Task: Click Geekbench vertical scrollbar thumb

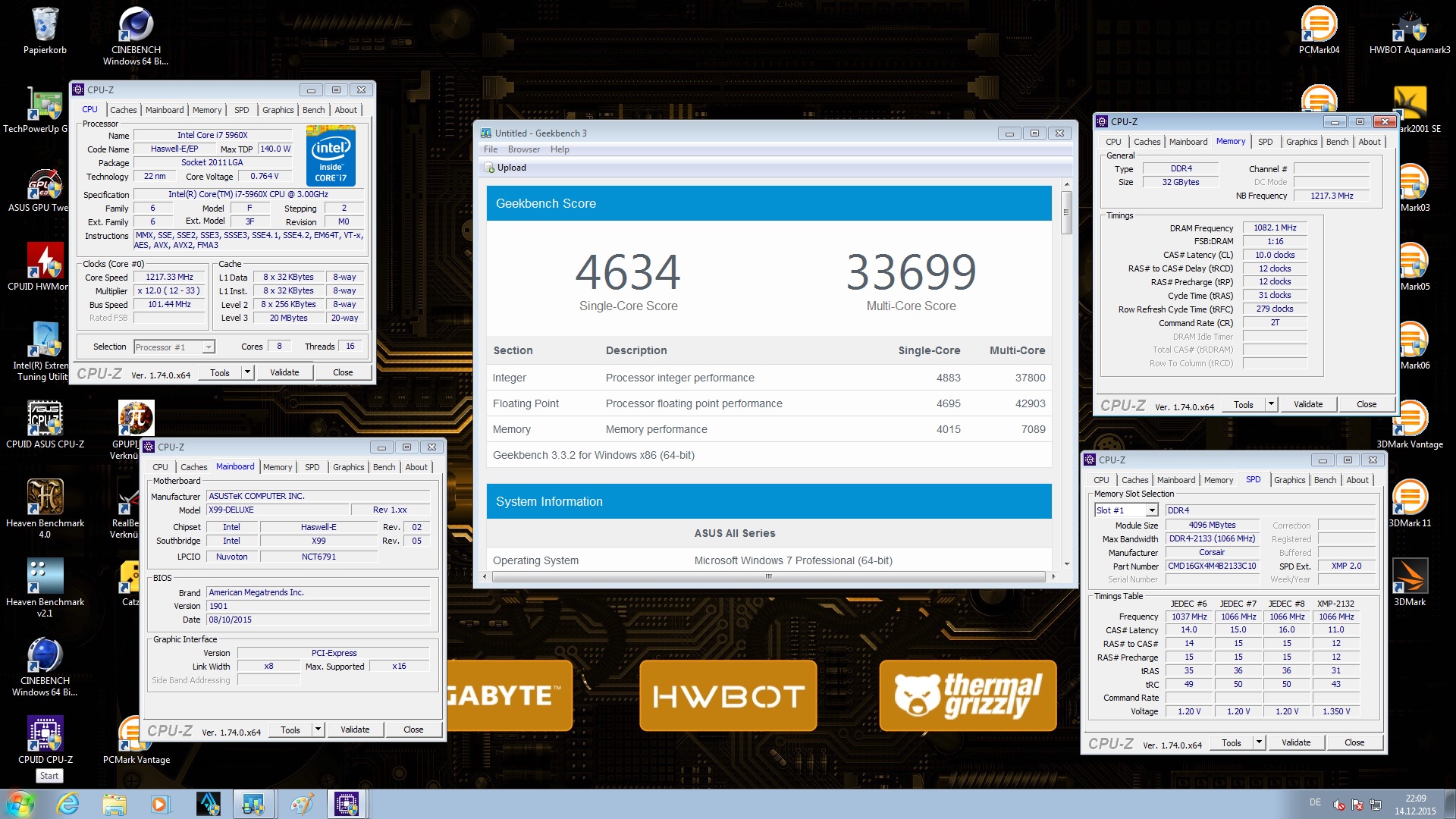Action: click(x=1066, y=212)
